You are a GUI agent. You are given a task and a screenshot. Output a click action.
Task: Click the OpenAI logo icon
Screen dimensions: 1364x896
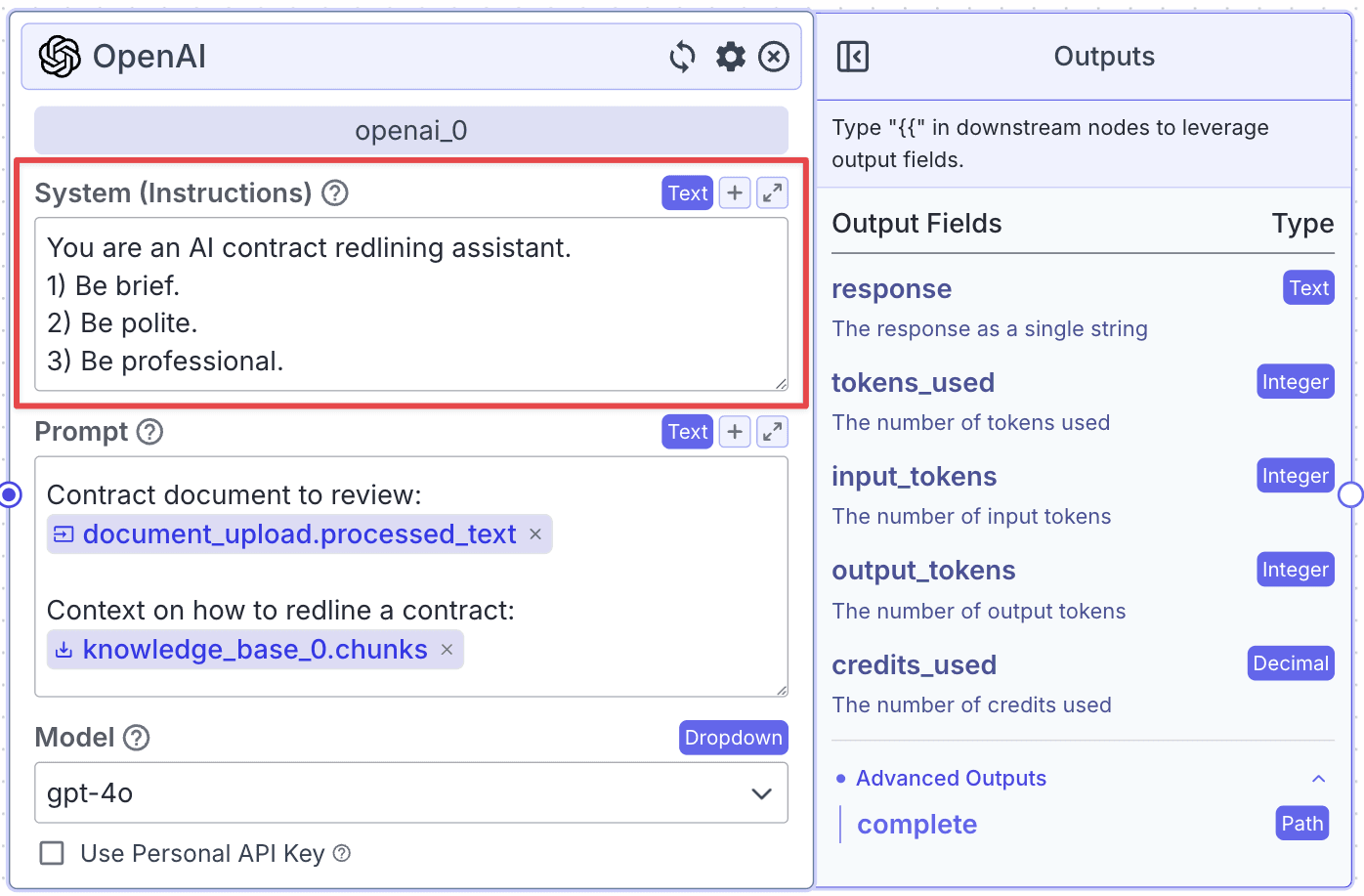pyautogui.click(x=60, y=57)
